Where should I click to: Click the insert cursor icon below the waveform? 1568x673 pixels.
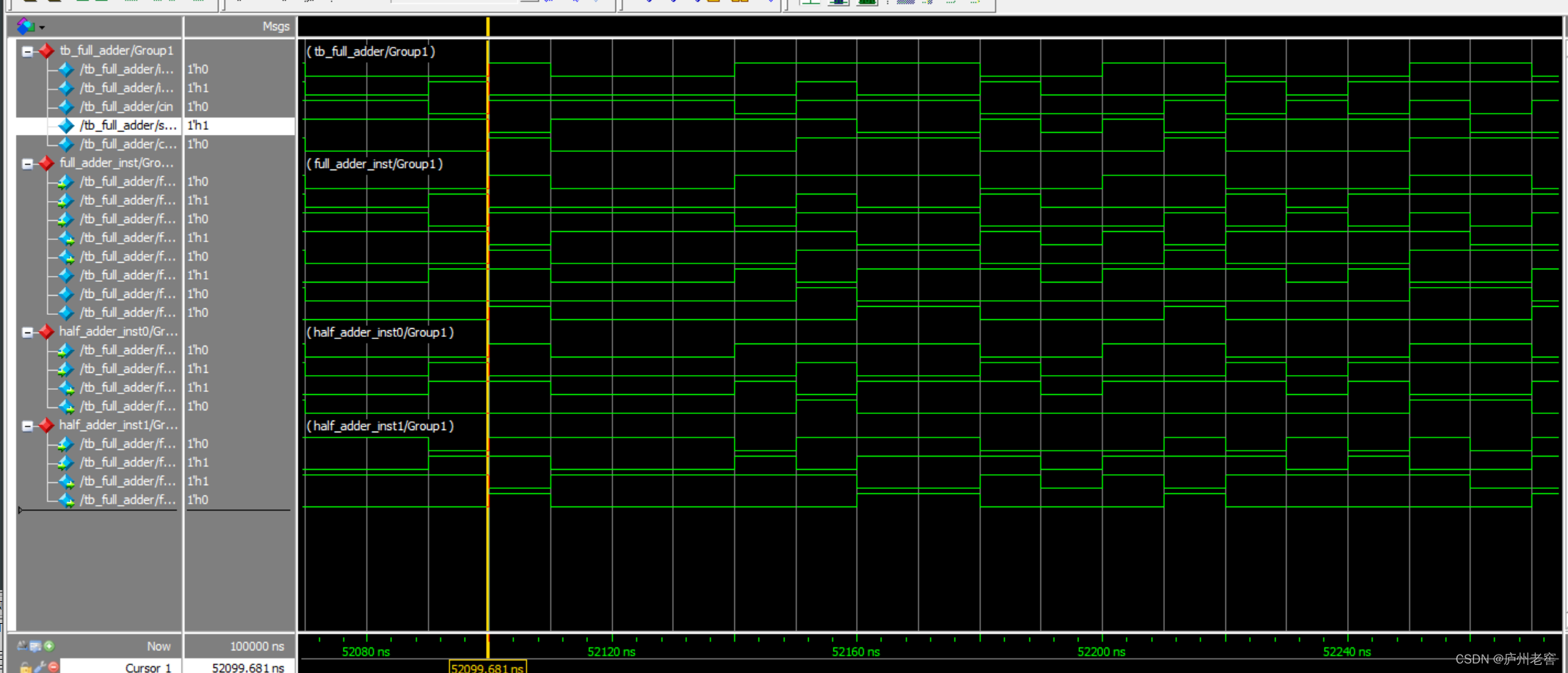coord(48,646)
